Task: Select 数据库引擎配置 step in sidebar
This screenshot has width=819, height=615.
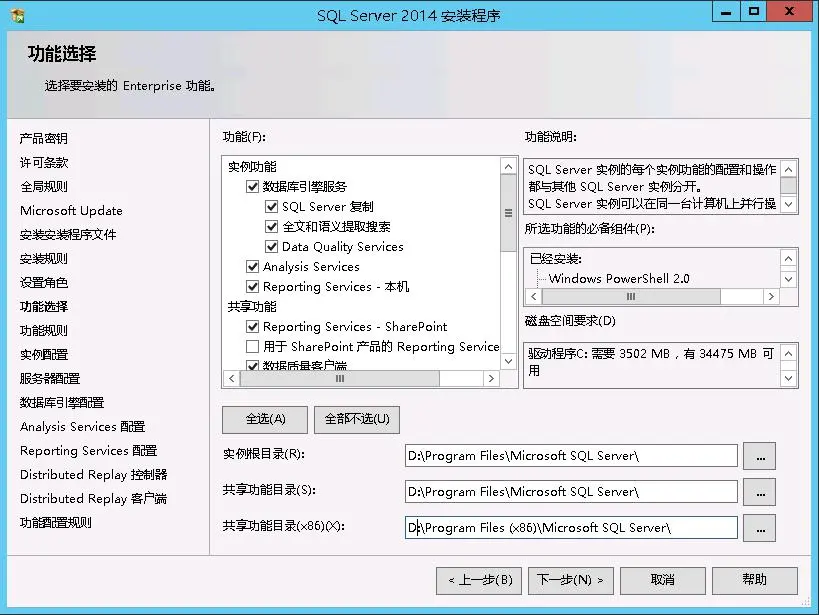Action: pos(62,403)
